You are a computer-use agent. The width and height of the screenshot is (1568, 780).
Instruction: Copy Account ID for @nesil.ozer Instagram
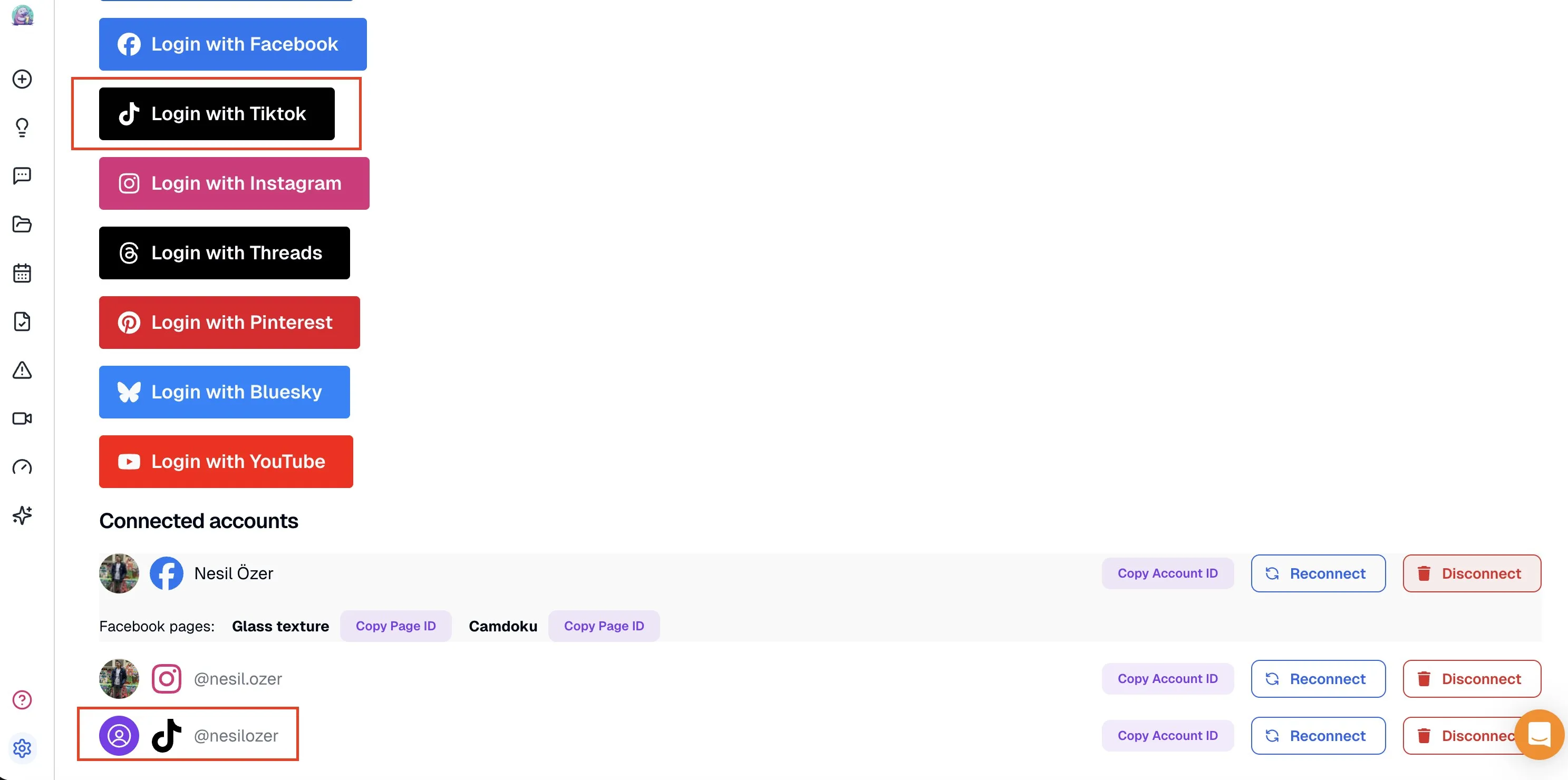[x=1167, y=678]
